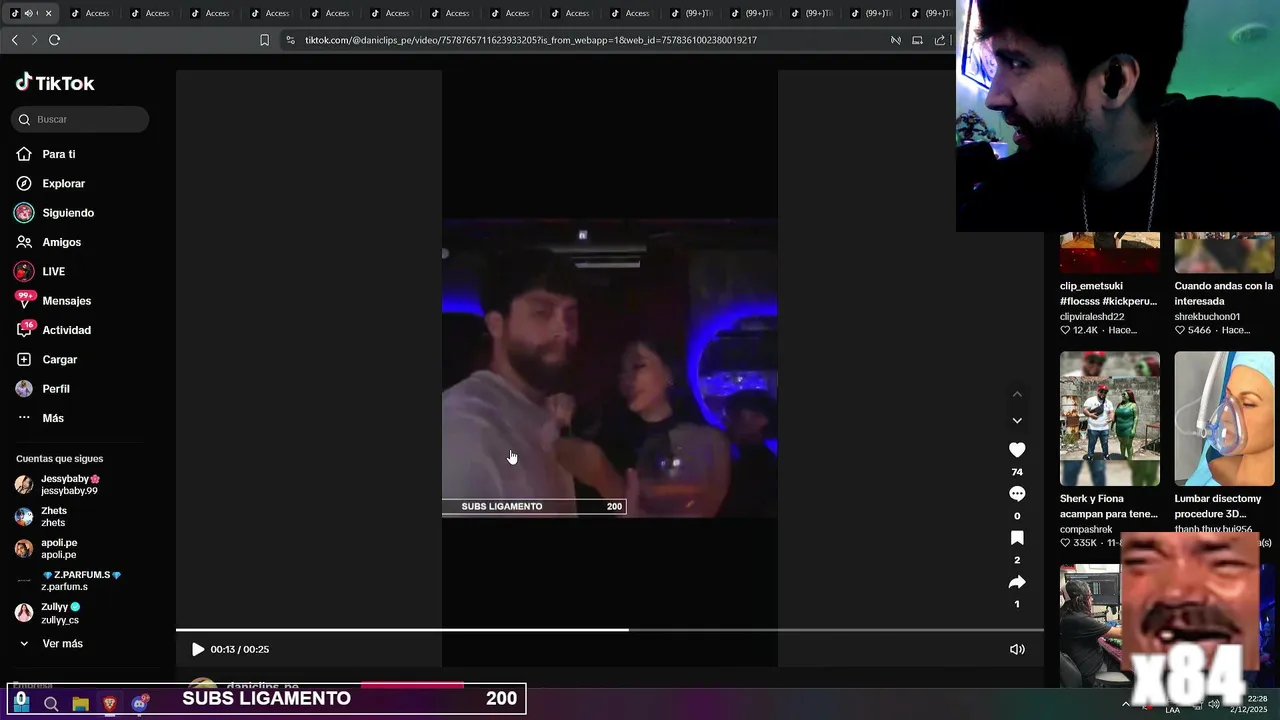Click the Explorar compass icon
This screenshot has height=720, width=1280.
[x=24, y=184]
